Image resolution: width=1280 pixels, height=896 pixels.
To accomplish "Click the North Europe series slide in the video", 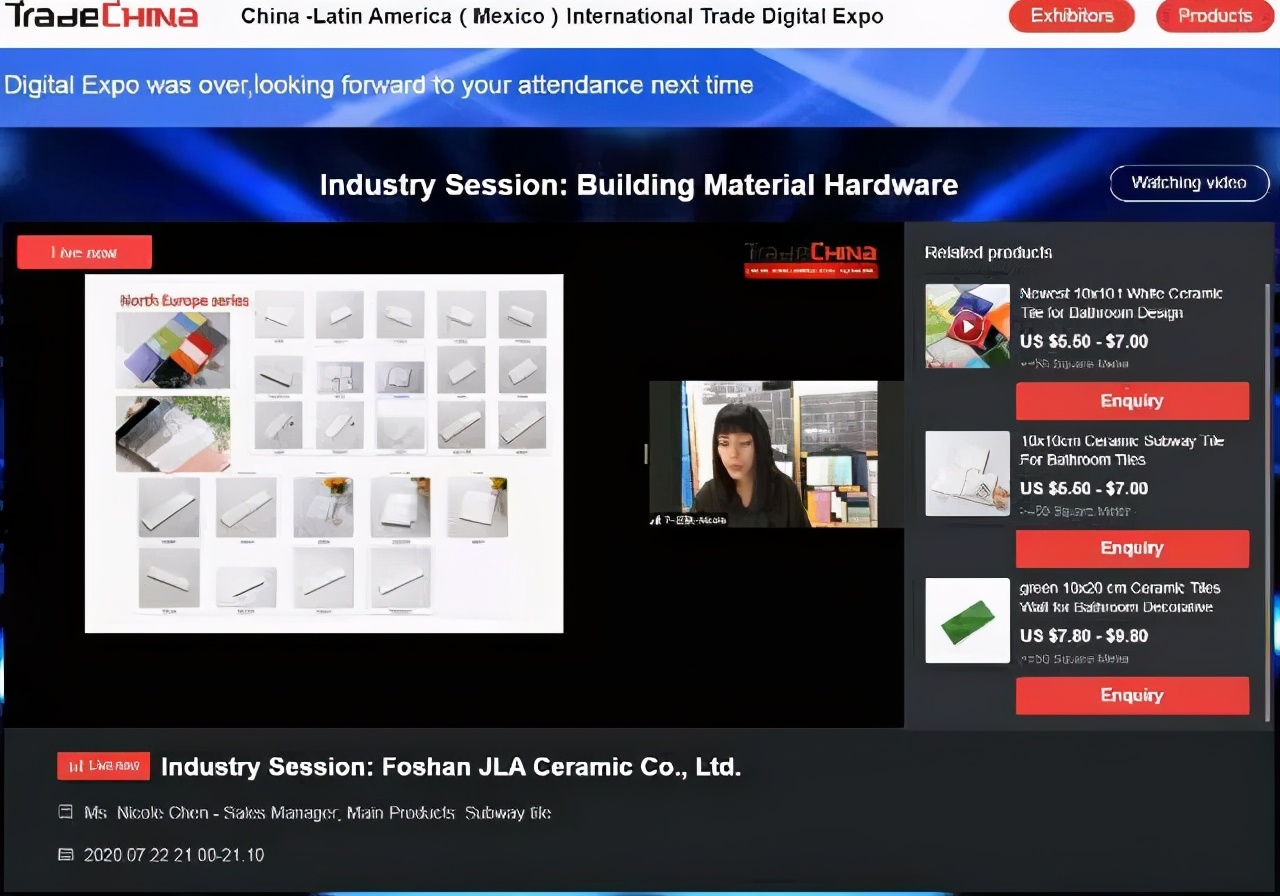I will (324, 453).
